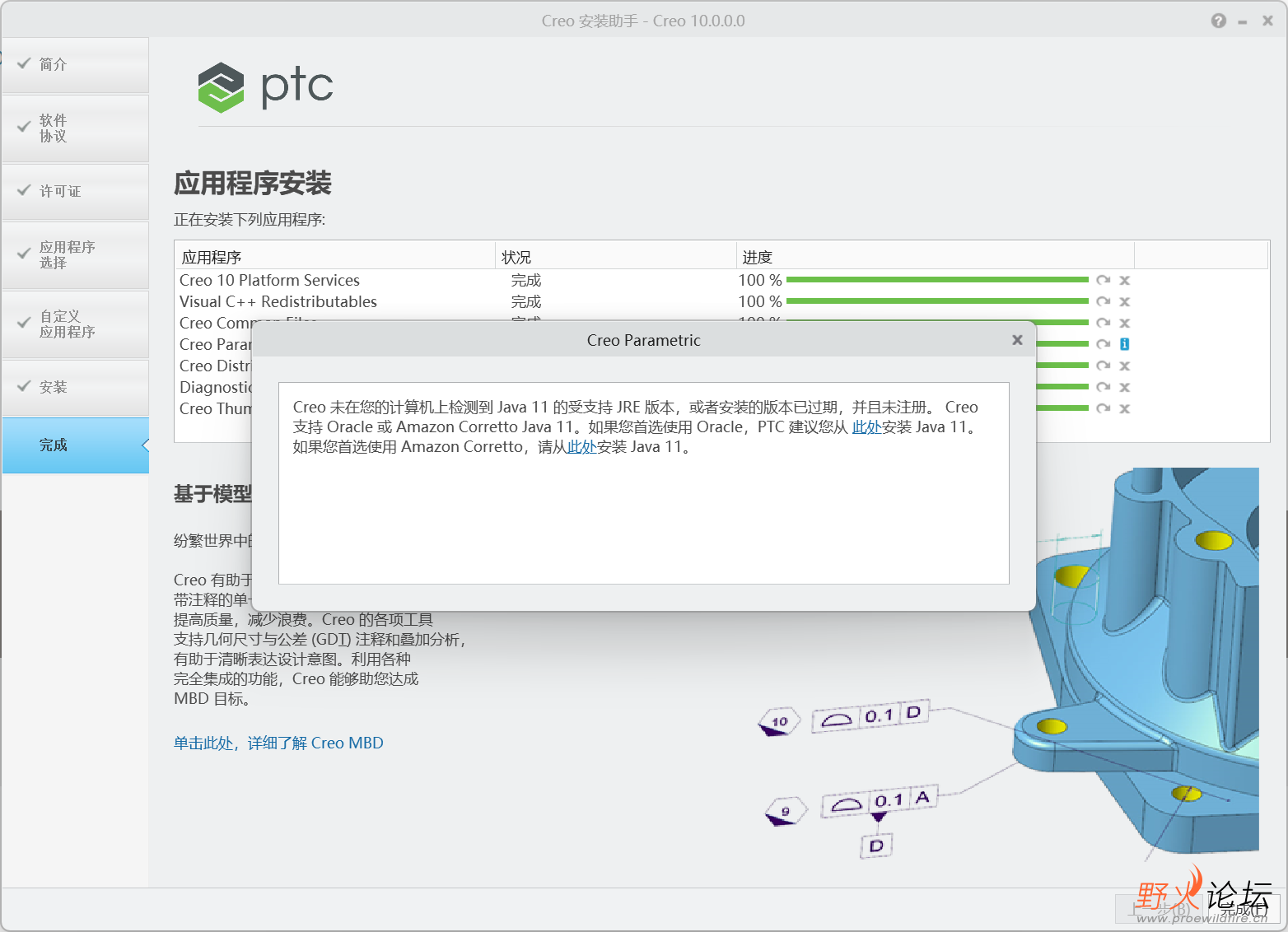Screen dimensions: 1288x932
Task: Click 完成 status of Creo 10 Platform Services
Action: 526,280
